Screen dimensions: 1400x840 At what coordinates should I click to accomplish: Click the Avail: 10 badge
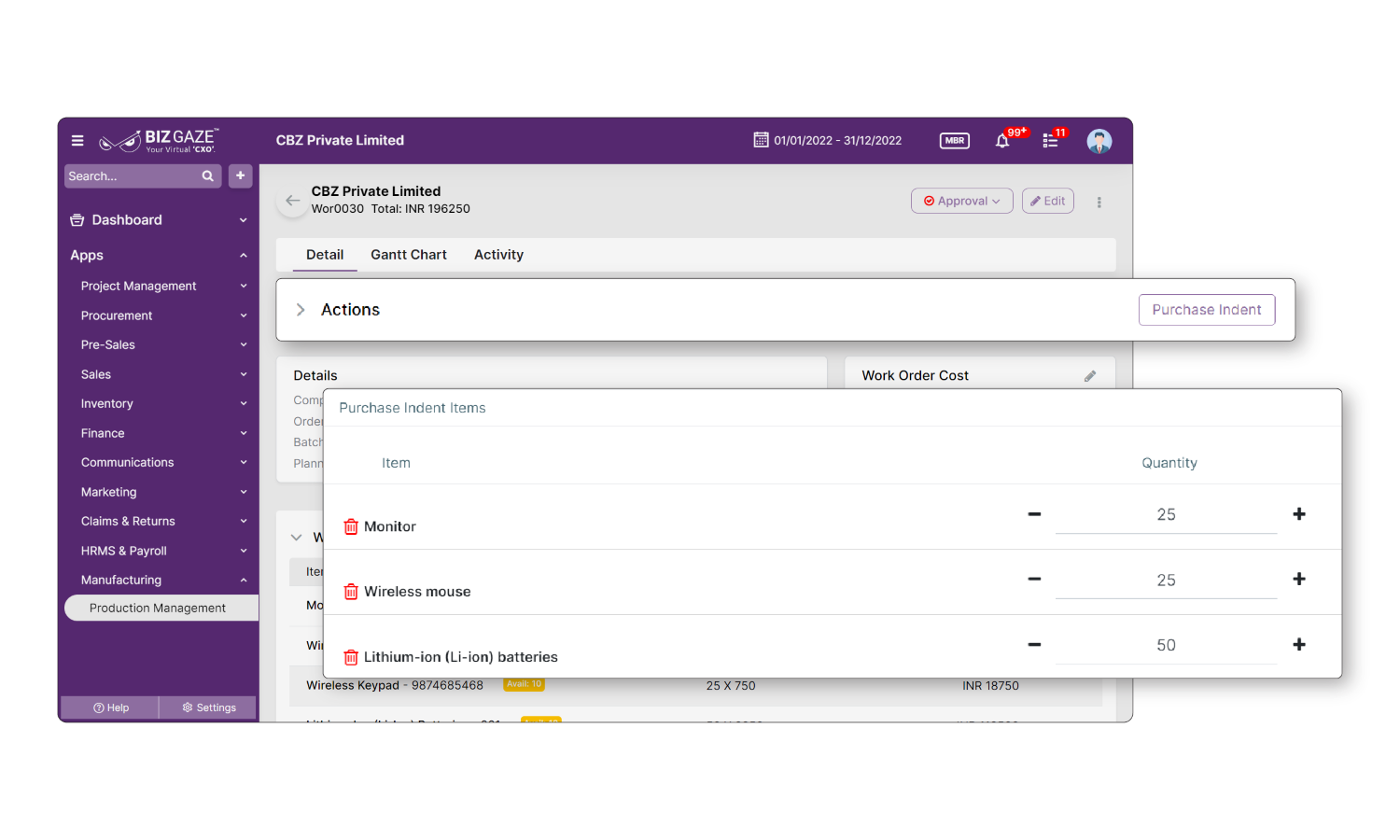pos(524,684)
